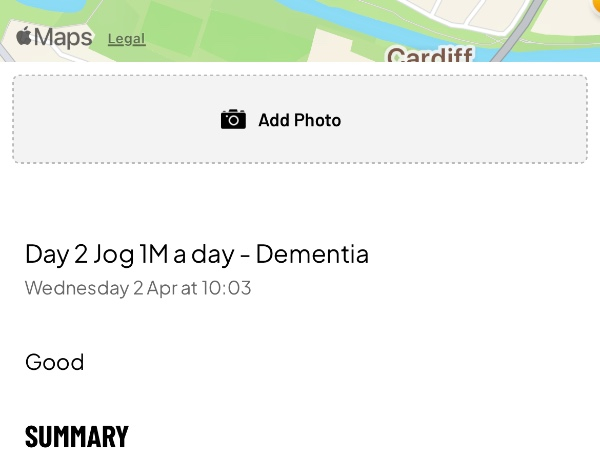Click the Apple Maps logo
The width and height of the screenshot is (600, 450).
pos(24,38)
